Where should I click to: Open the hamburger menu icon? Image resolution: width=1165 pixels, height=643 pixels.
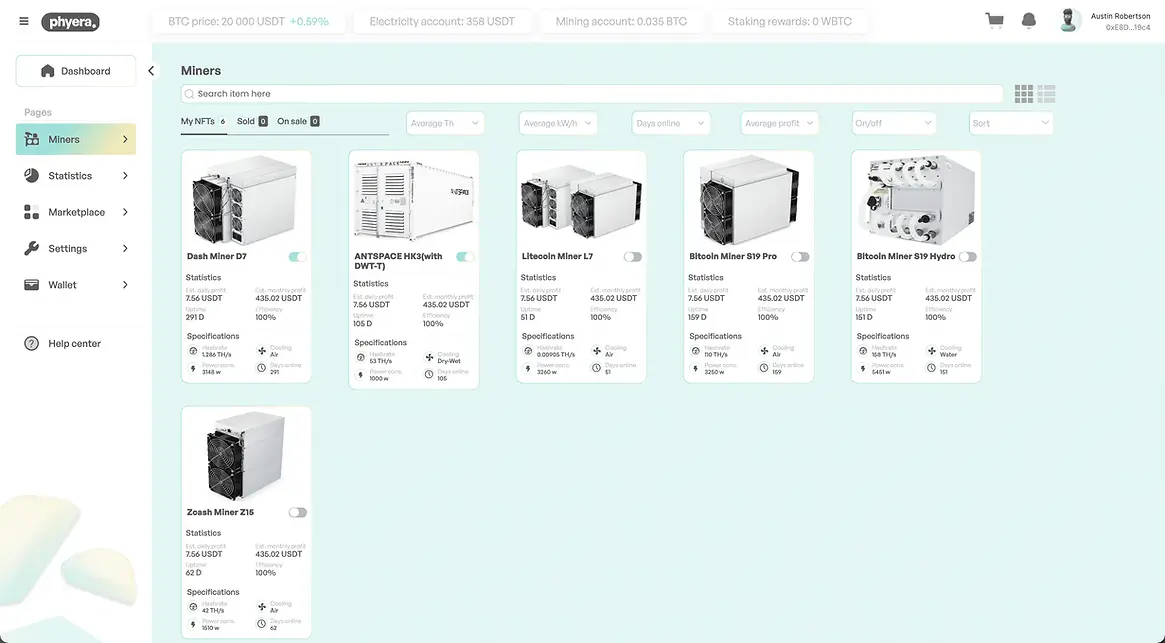coord(24,21)
